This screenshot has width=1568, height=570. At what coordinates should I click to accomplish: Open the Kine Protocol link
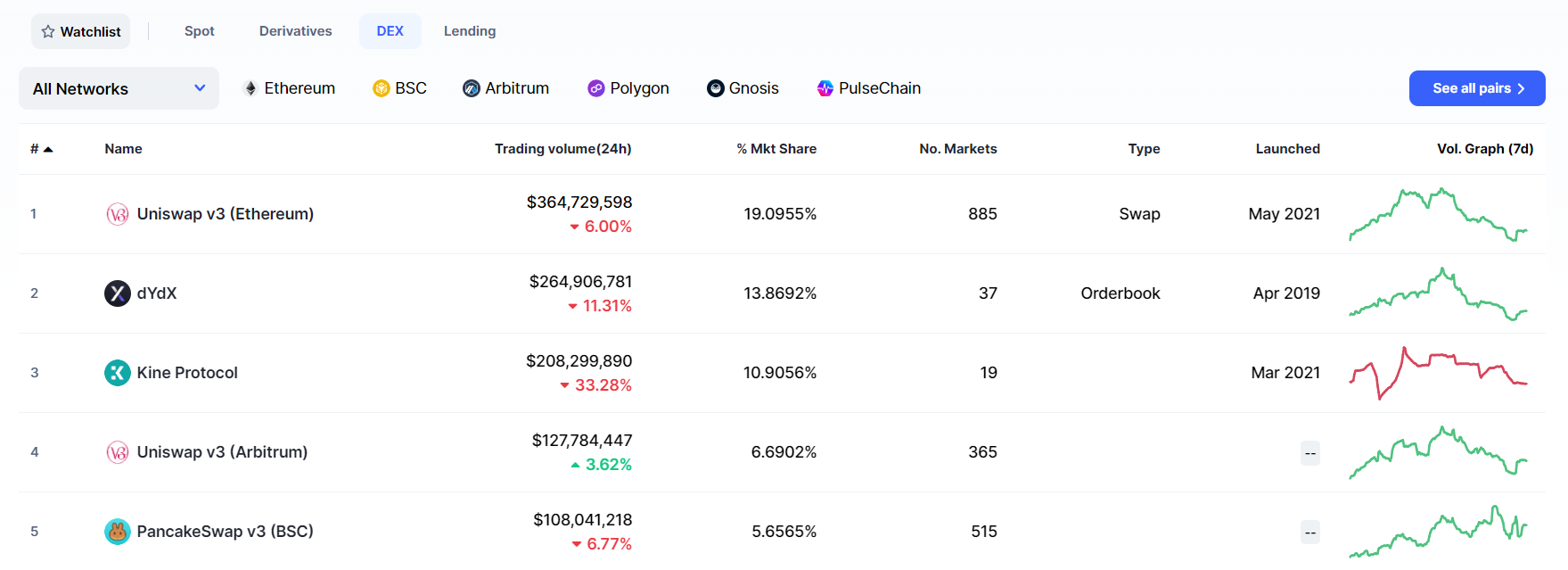click(x=187, y=373)
